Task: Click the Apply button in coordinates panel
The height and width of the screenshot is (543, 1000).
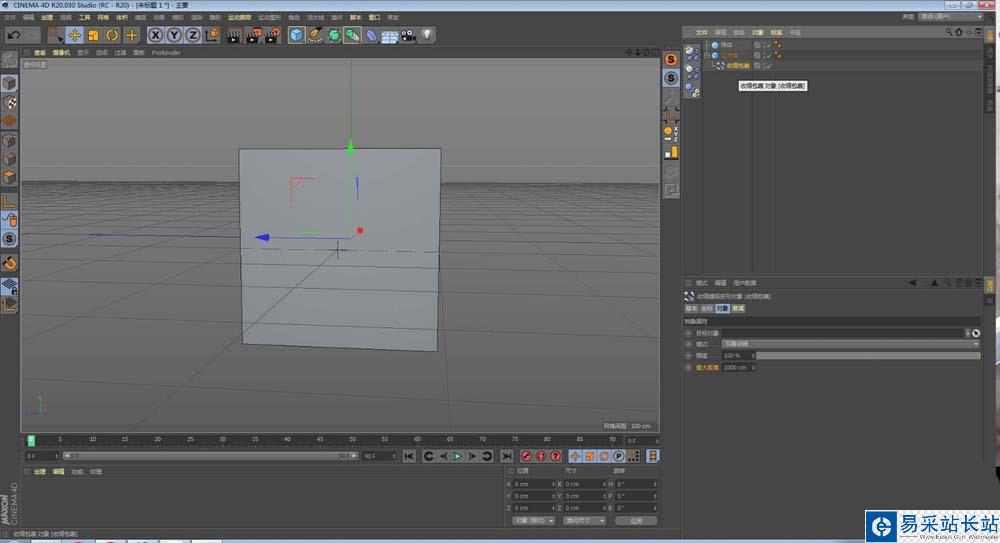Action: [635, 521]
